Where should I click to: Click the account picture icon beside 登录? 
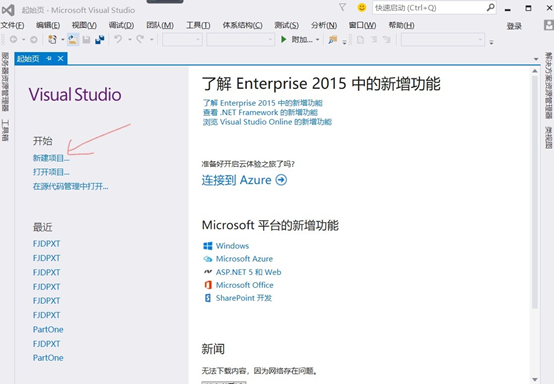549,25
